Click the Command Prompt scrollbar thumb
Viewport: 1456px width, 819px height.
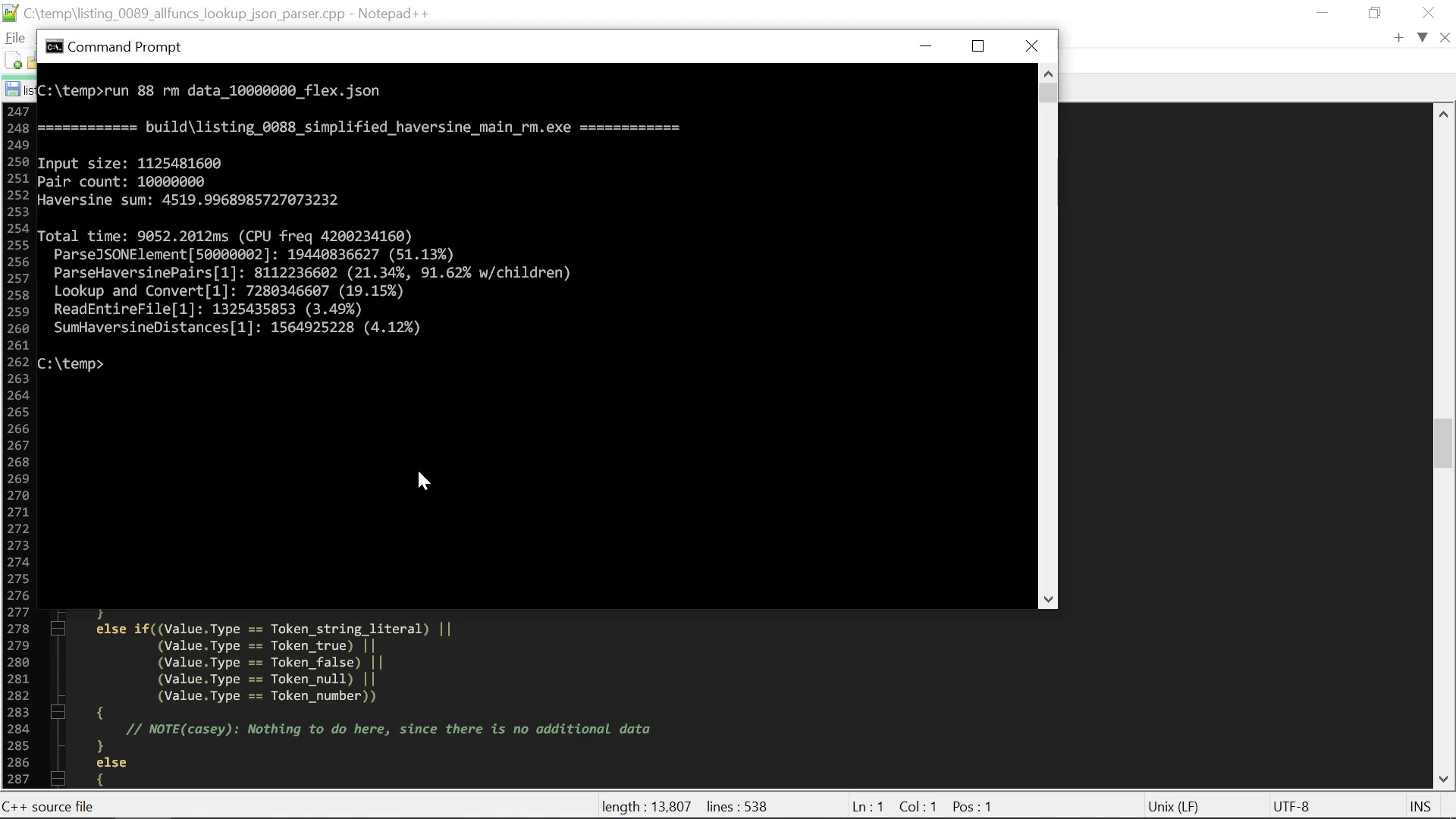click(1047, 91)
